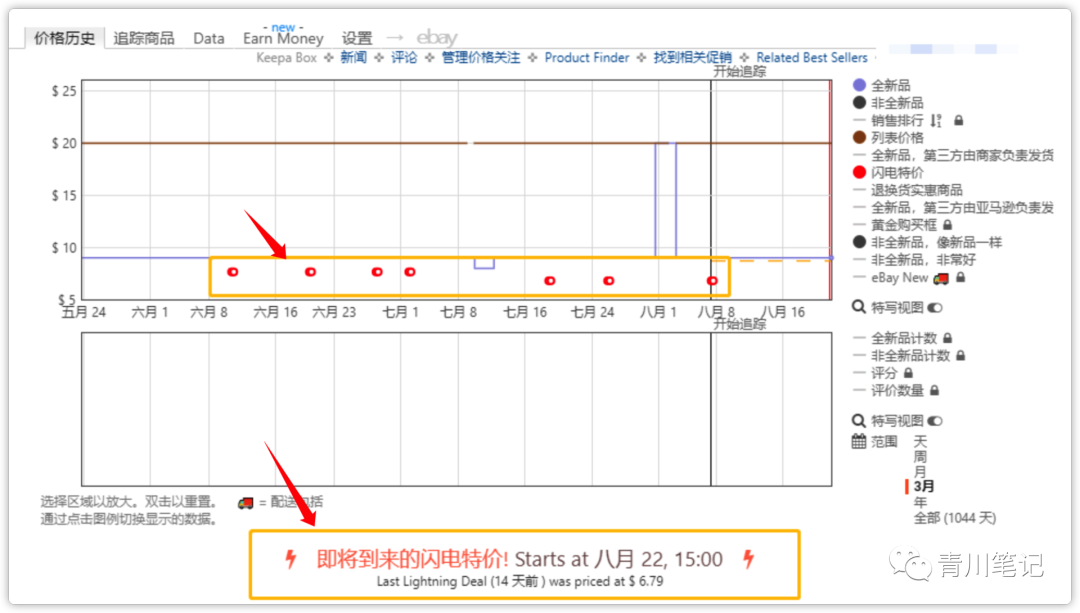
Task: Click the magnifier icon above 范围
Action: click(859, 420)
